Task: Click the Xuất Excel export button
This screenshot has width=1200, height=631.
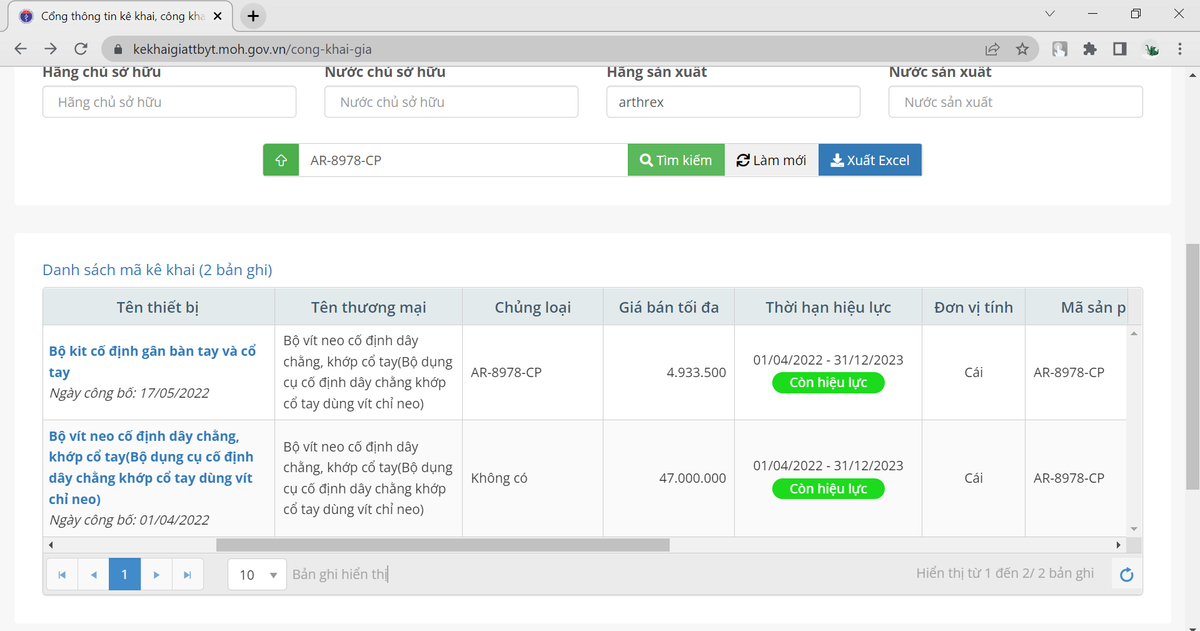Action: click(870, 160)
